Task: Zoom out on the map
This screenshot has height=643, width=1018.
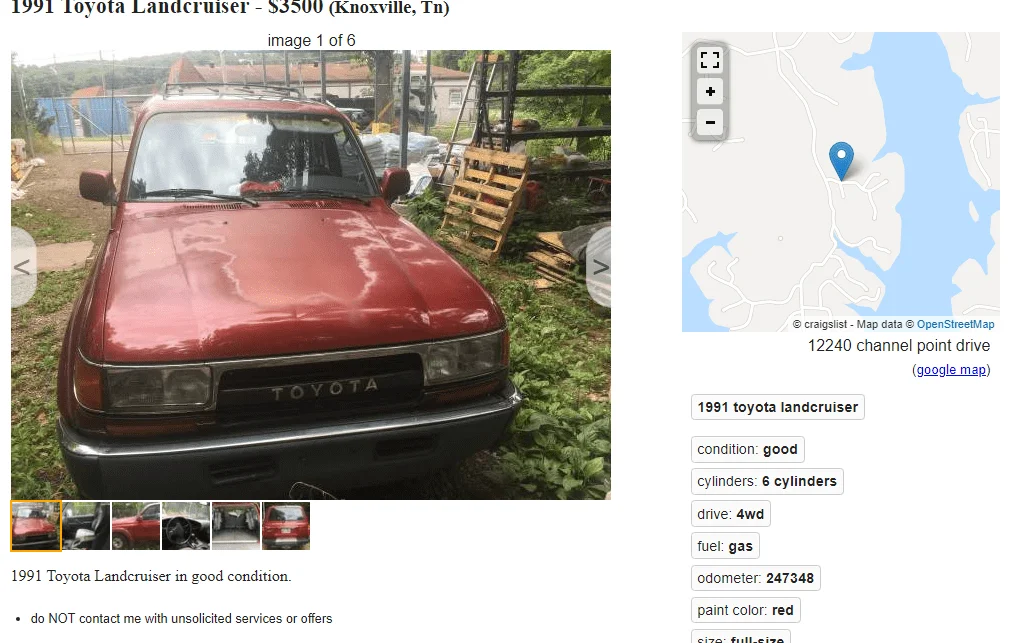Action: [x=710, y=122]
